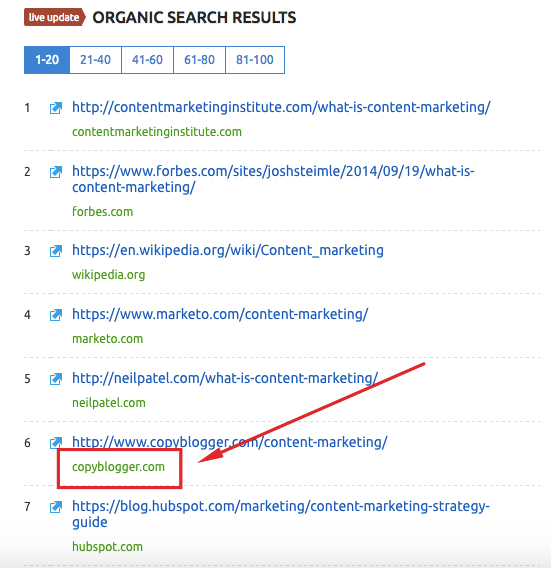Click the live update badge
Viewport: 551px width, 568px height.
coord(54,17)
